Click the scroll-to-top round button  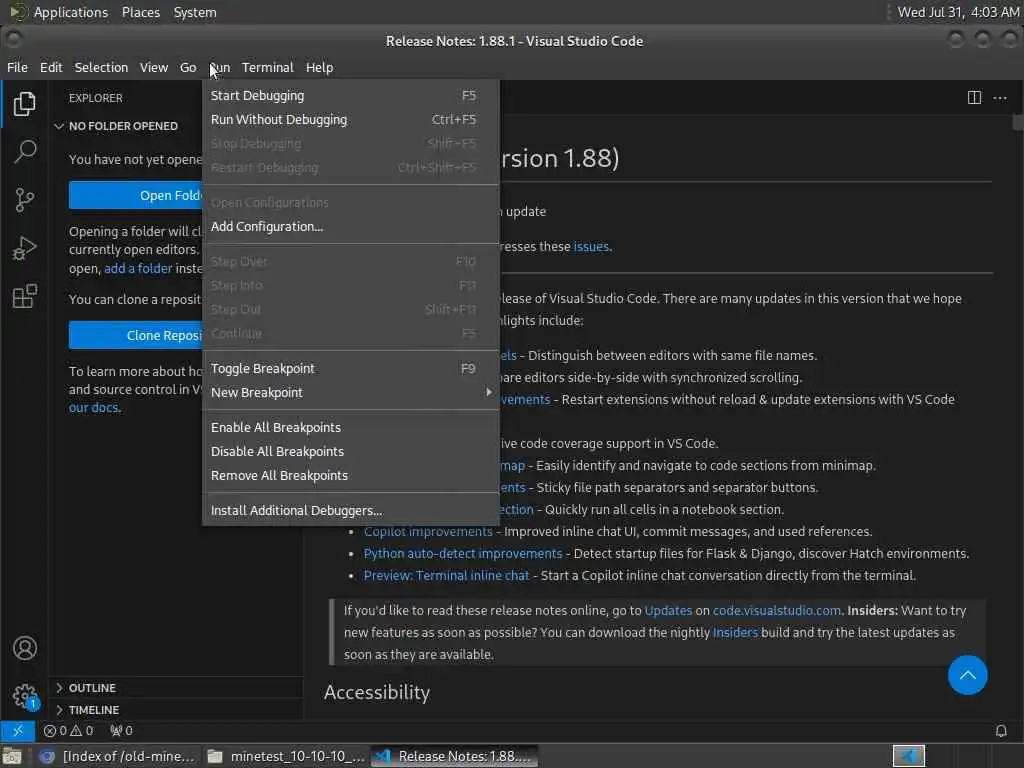967,675
